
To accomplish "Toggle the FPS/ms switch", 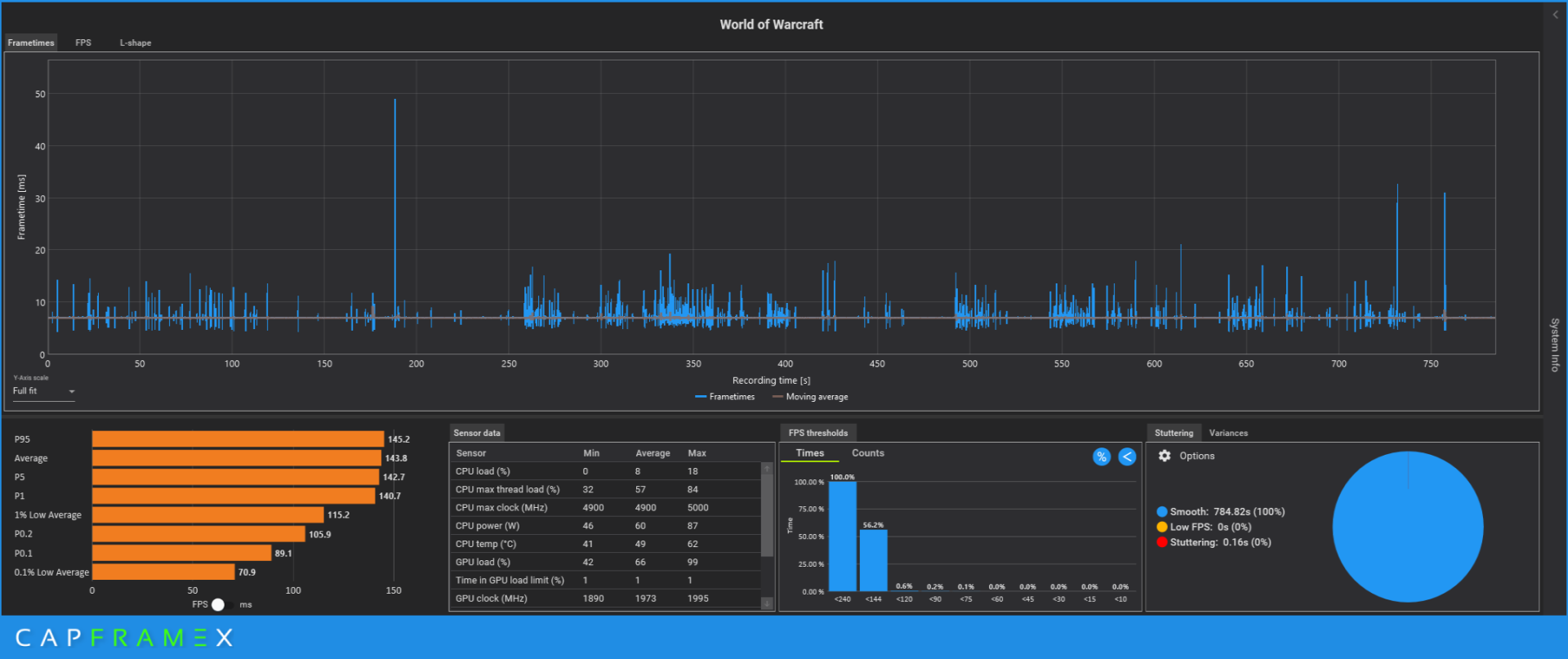I will coord(219,604).
